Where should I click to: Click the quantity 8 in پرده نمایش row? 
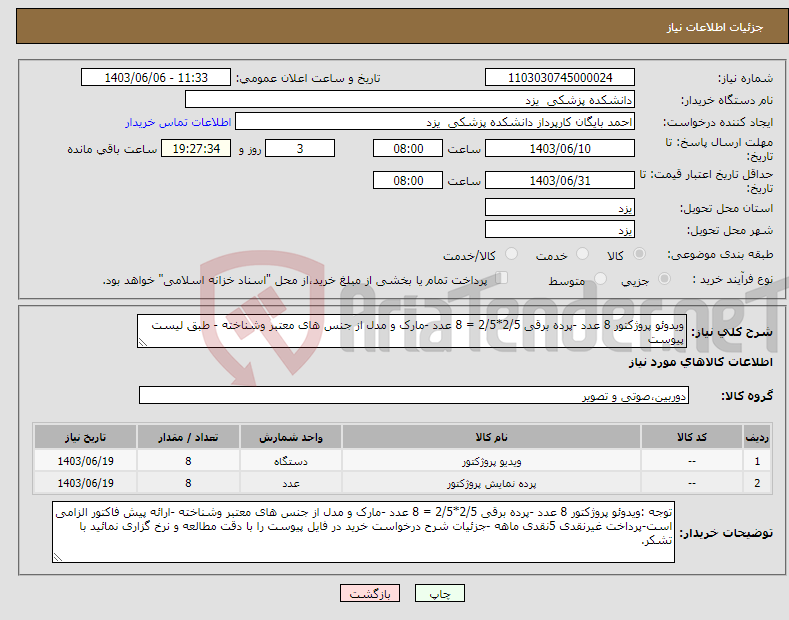point(188,483)
